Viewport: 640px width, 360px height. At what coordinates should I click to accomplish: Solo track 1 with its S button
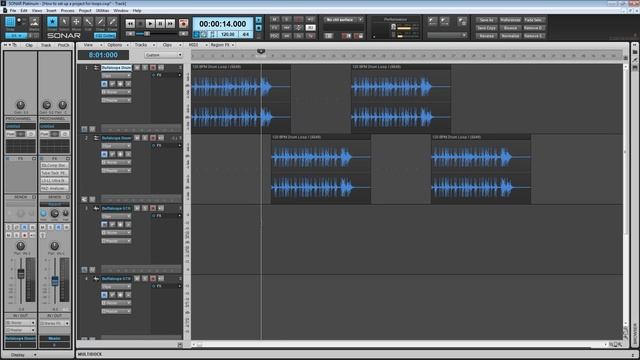(x=145, y=68)
